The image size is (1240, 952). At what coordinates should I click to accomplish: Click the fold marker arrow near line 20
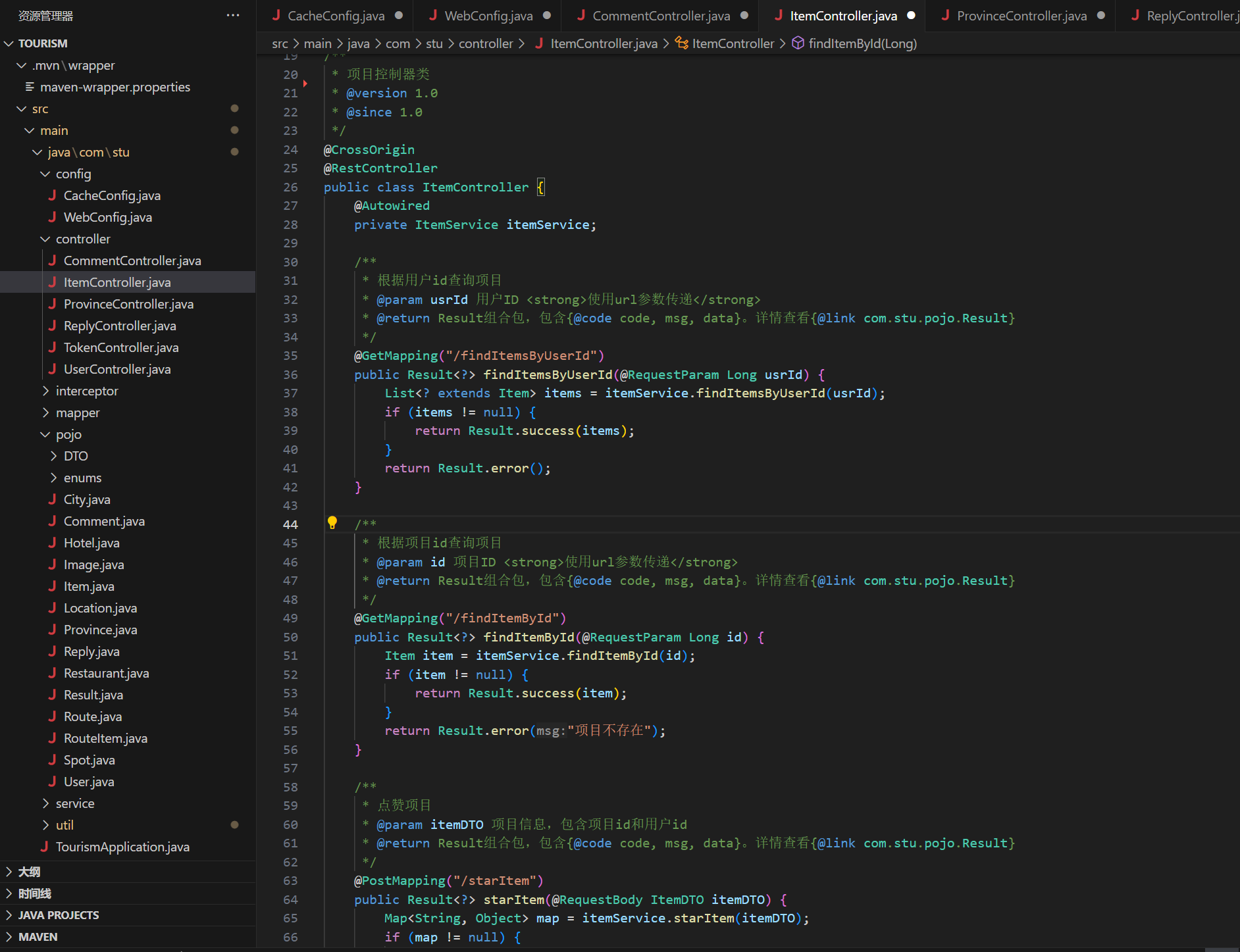coord(305,84)
